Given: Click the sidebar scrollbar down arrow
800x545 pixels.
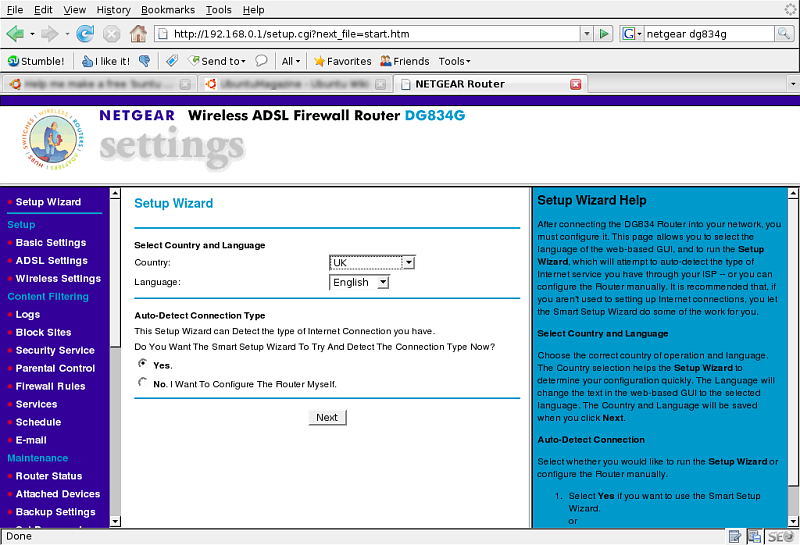Looking at the screenshot, I should [x=115, y=522].
